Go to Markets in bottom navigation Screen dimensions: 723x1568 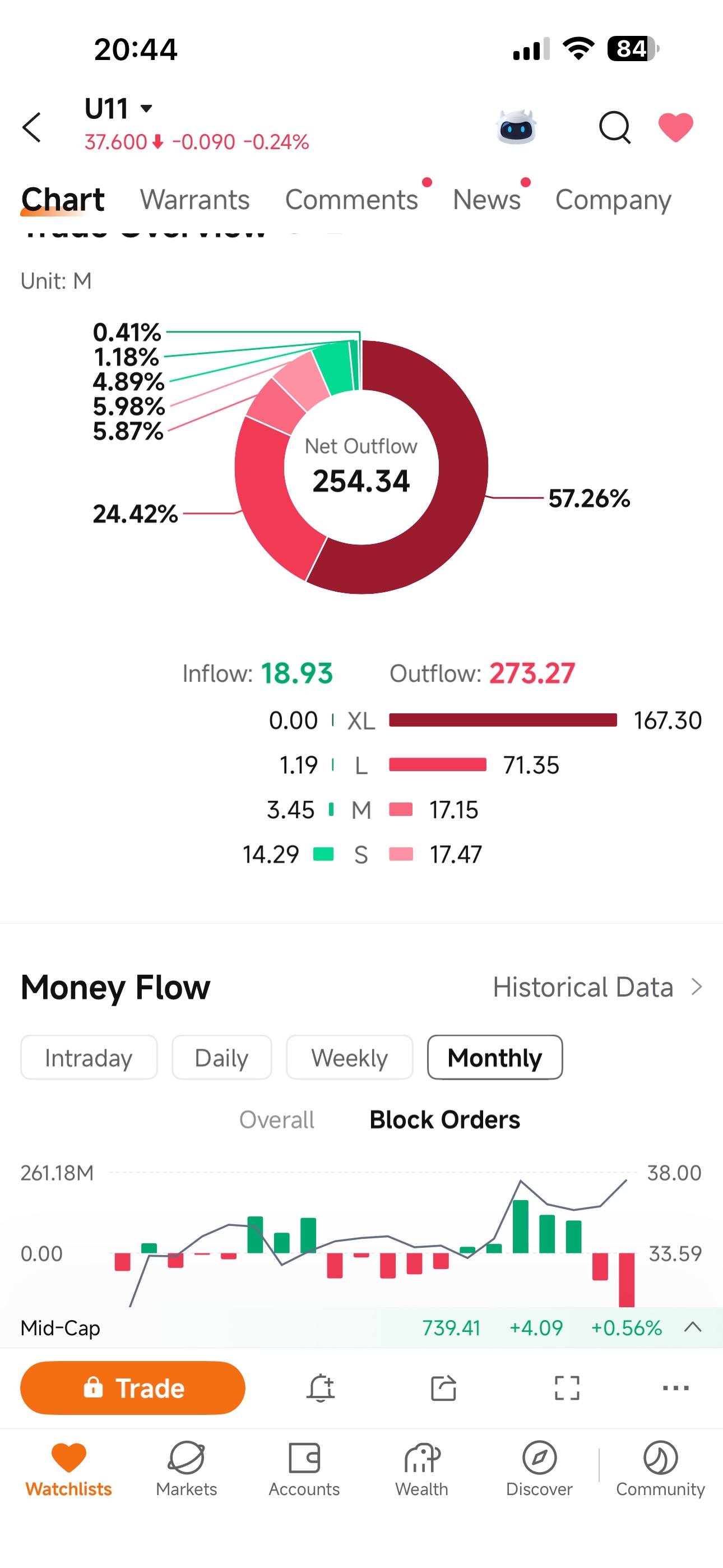tap(186, 1469)
